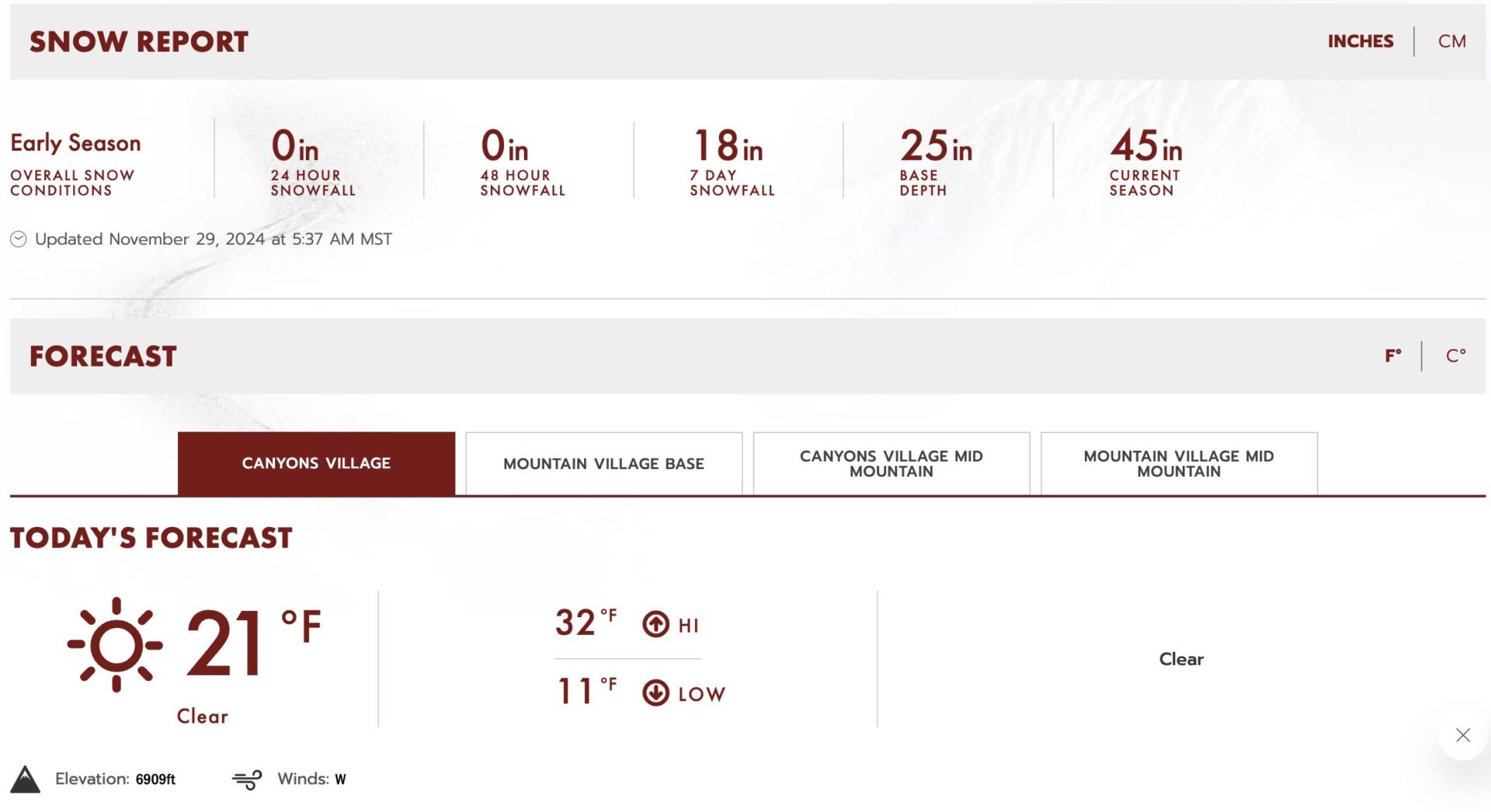Switch snow units to CM
The width and height of the screenshot is (1491, 812).
click(x=1451, y=41)
